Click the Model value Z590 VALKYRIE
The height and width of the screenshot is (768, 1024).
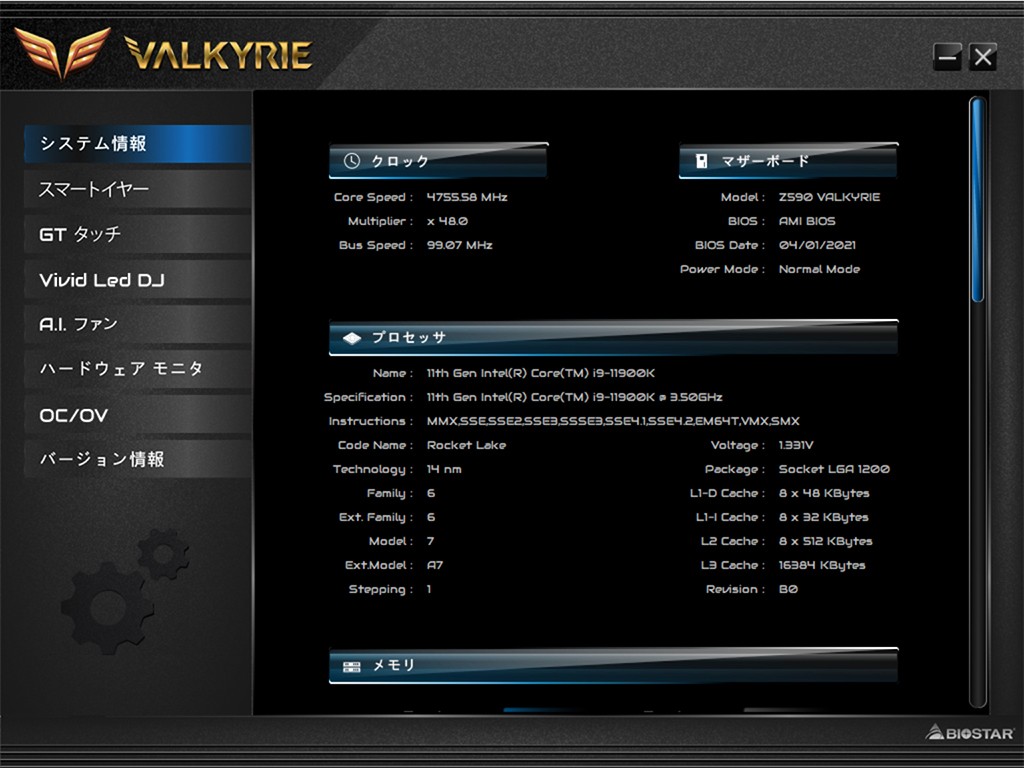coord(829,197)
